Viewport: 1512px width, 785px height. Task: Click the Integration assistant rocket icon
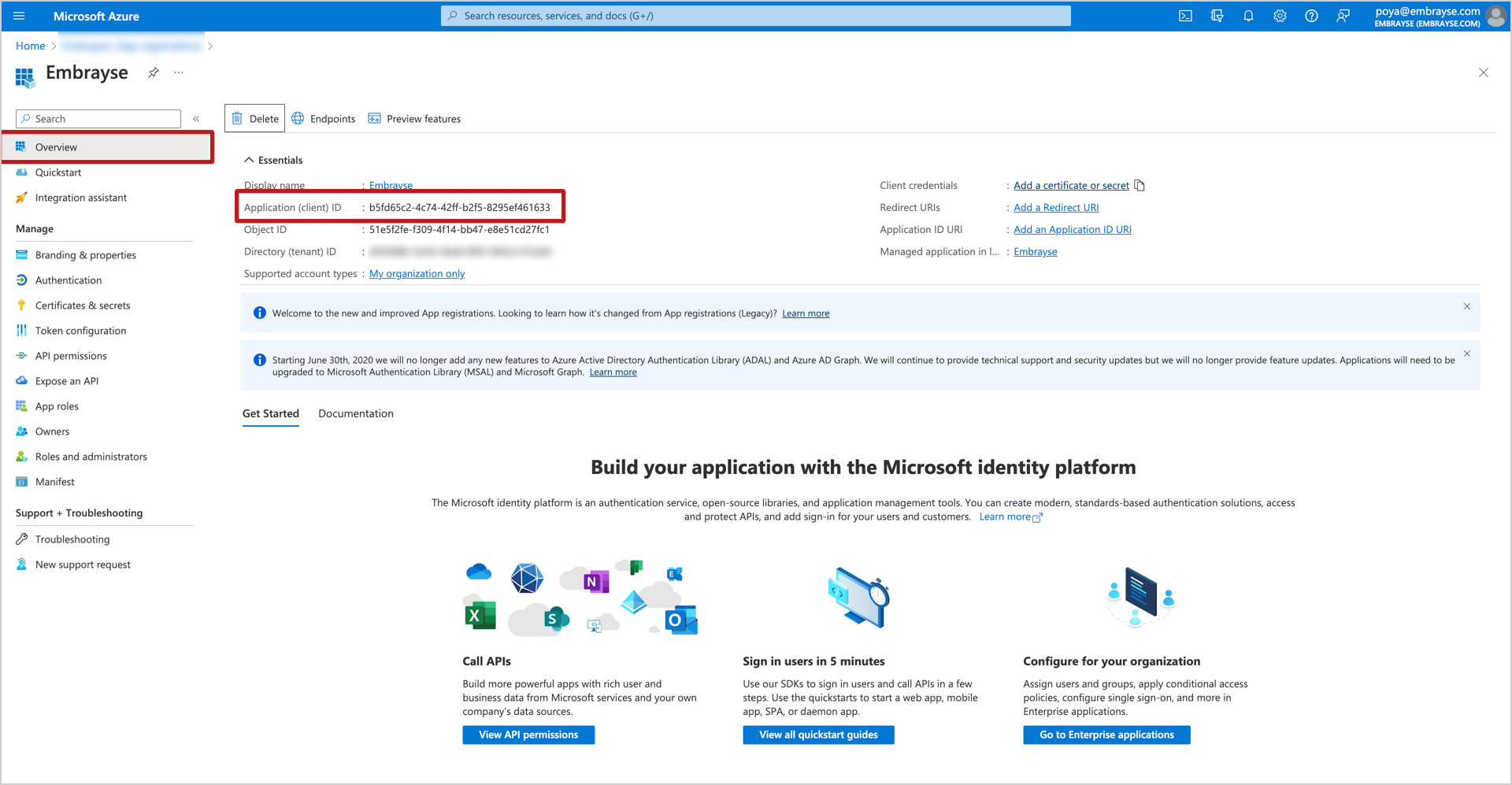pos(22,198)
